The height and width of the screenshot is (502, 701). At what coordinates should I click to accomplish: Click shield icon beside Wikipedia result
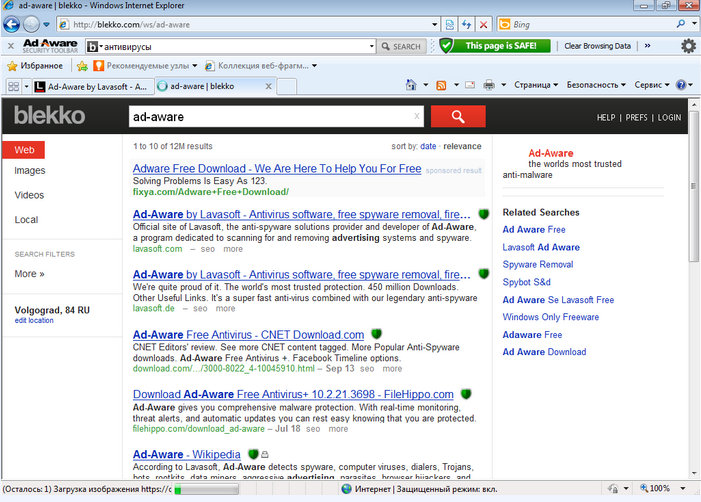click(253, 454)
